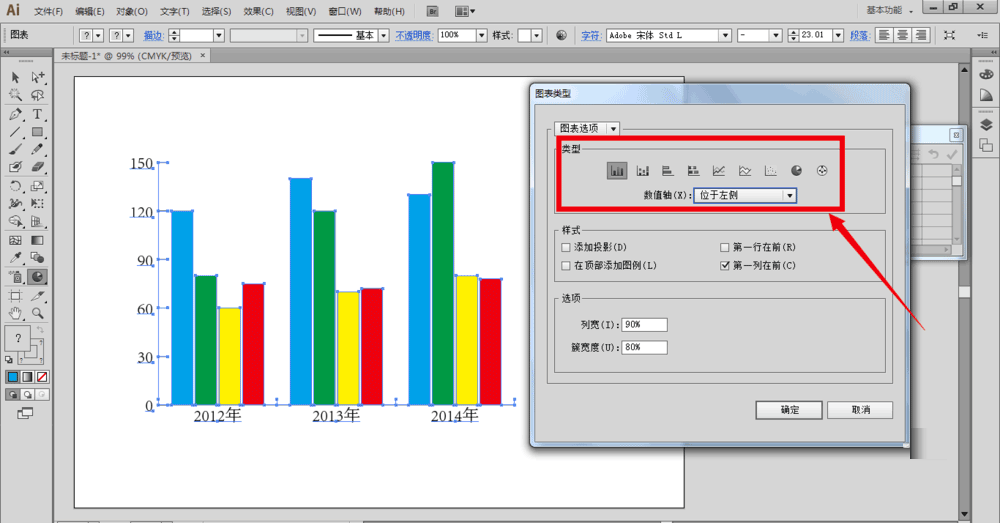Align paragraph center in control bar
Image resolution: width=1000 pixels, height=523 pixels.
[x=902, y=35]
